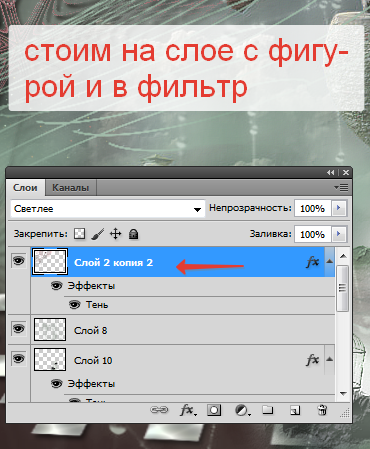Close the layers panel with X
Screen dimensions: 370x449
(x=346, y=172)
